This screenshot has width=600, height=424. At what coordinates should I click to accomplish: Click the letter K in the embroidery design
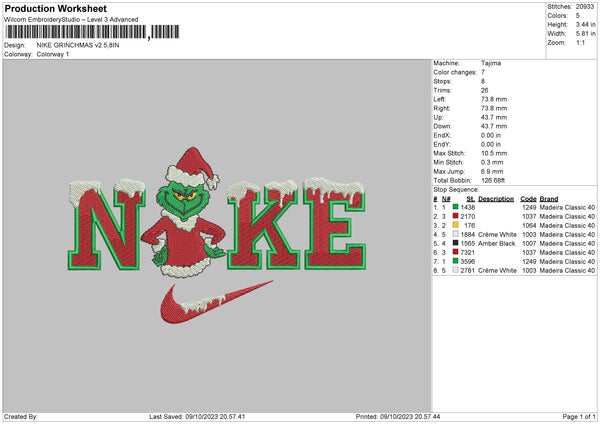pyautogui.click(x=263, y=225)
